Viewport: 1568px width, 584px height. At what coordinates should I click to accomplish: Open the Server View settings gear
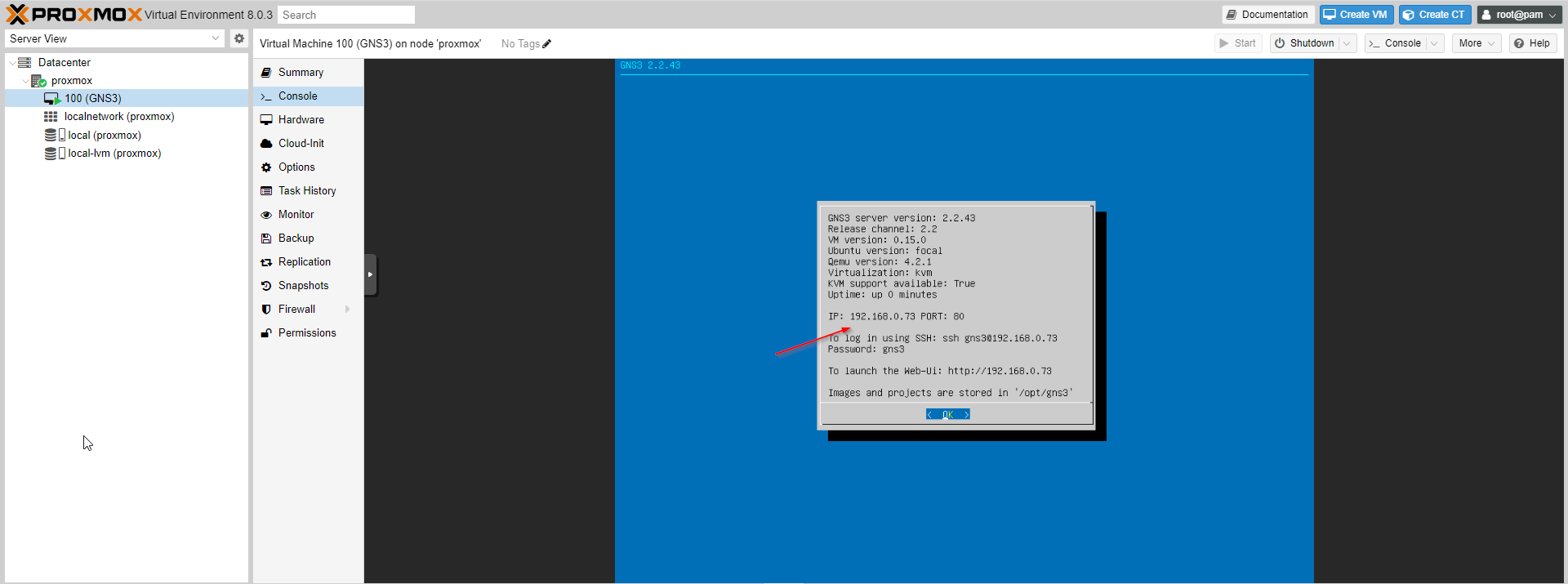coord(238,38)
